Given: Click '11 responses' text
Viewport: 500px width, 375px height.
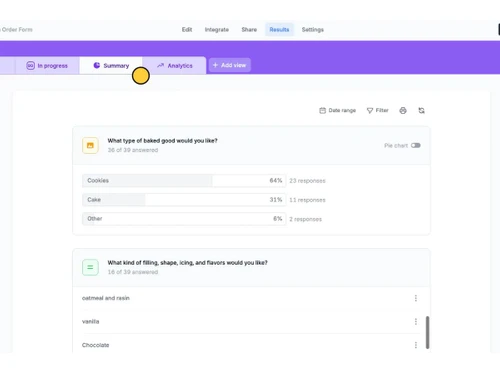Looking at the screenshot, I should [x=307, y=200].
